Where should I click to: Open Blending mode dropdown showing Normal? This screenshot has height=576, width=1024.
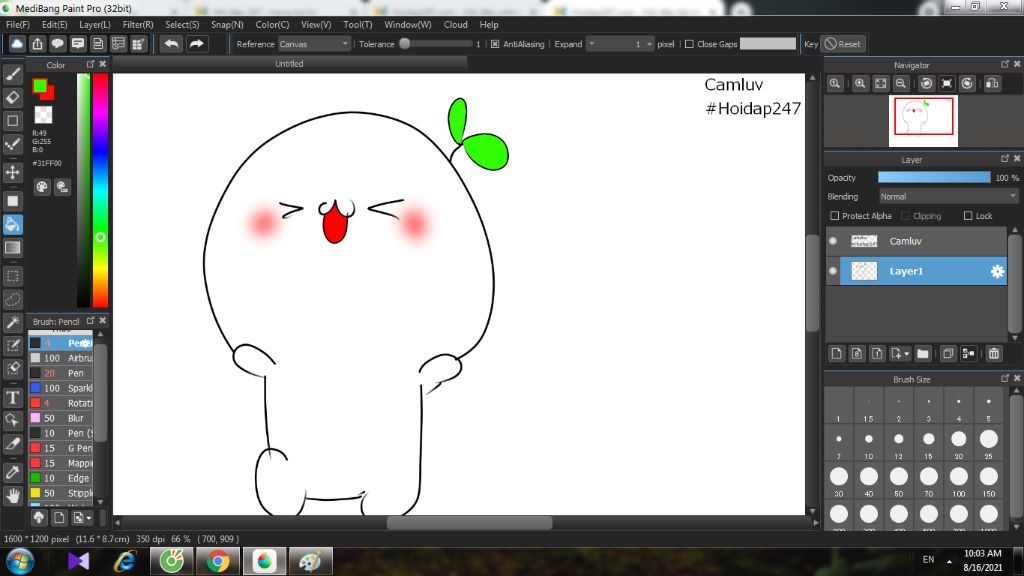pyautogui.click(x=948, y=197)
